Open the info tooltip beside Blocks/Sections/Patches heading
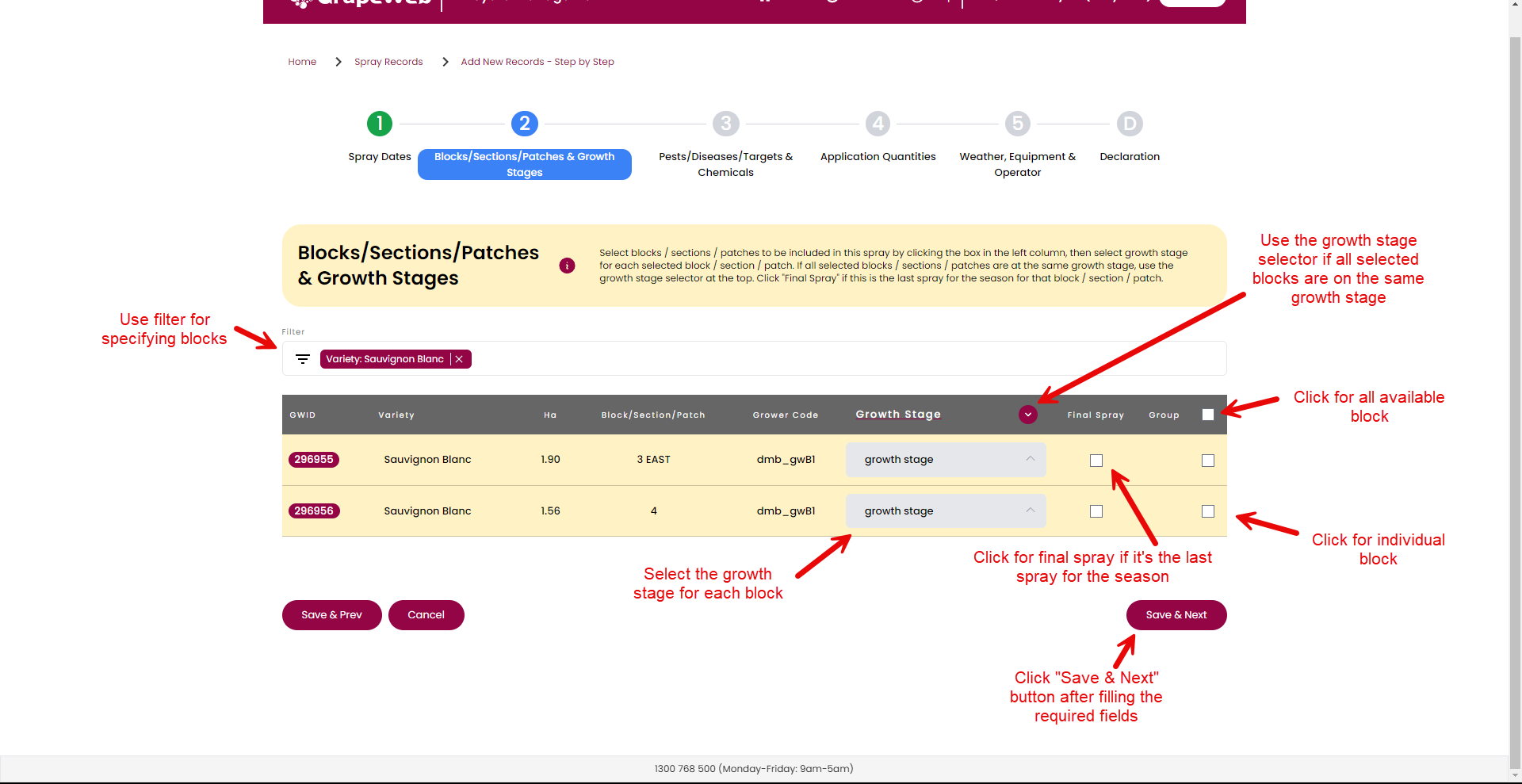Screen dimensions: 1522x784 [x=567, y=266]
